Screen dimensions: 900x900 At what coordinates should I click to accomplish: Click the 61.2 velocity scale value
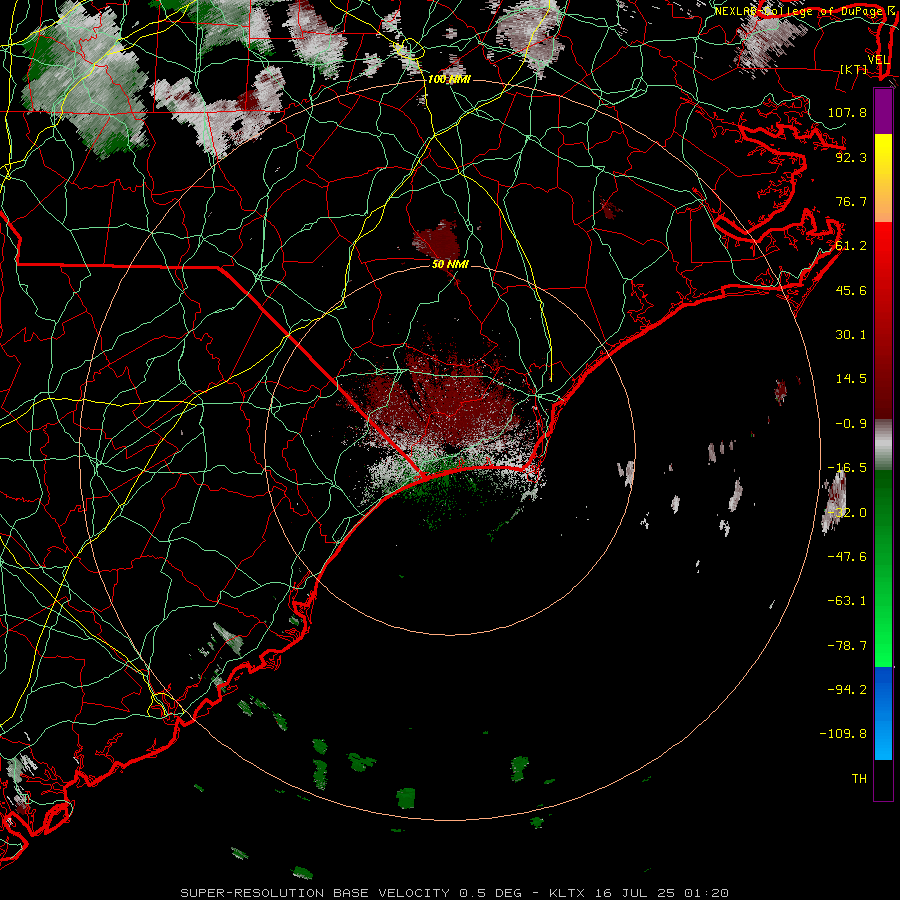click(851, 246)
